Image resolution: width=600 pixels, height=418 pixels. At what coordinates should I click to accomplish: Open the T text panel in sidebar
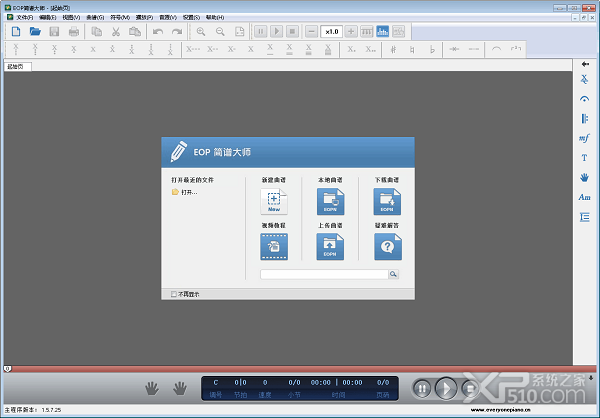click(585, 158)
